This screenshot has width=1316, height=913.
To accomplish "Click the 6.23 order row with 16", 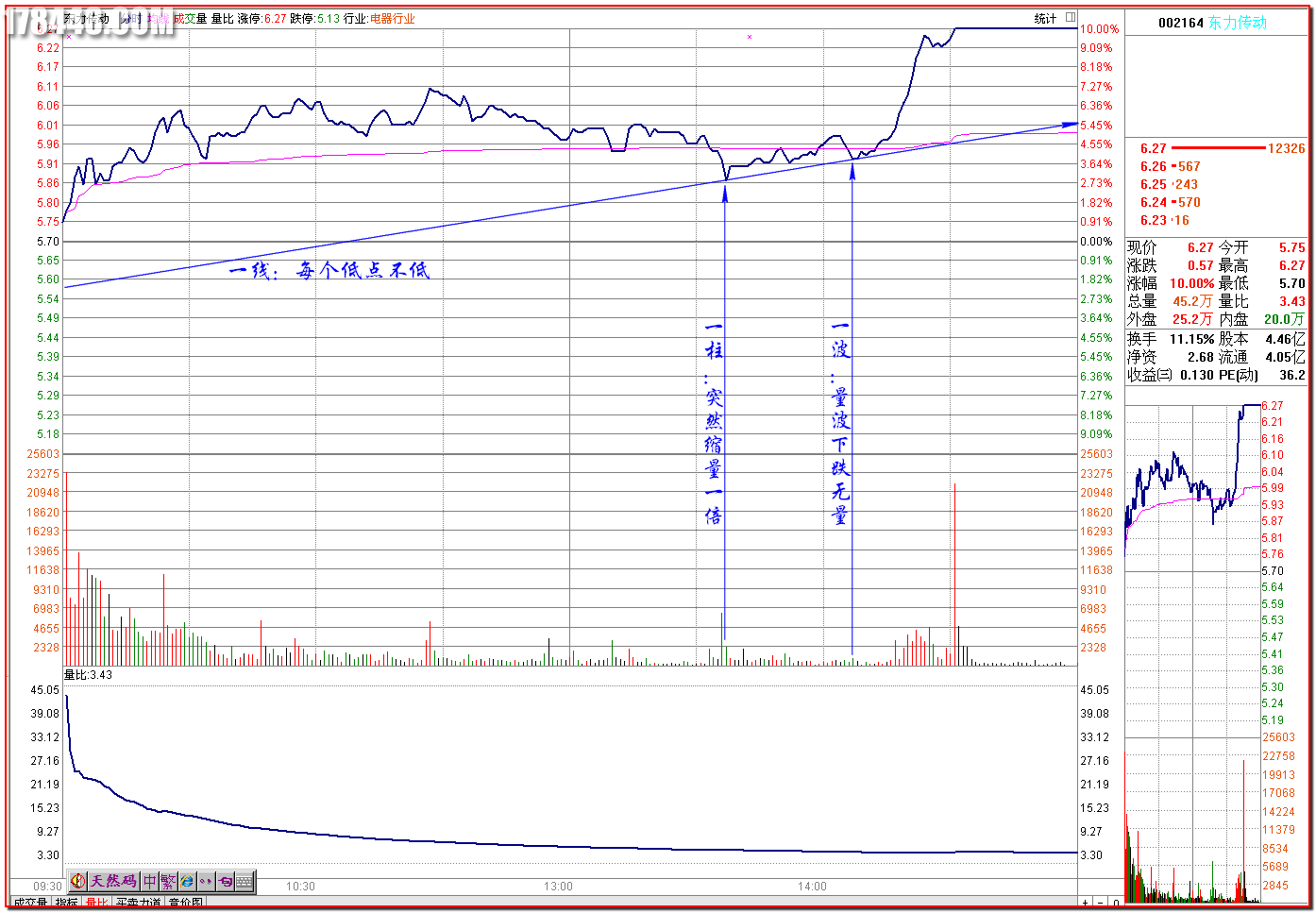I will [x=1164, y=220].
